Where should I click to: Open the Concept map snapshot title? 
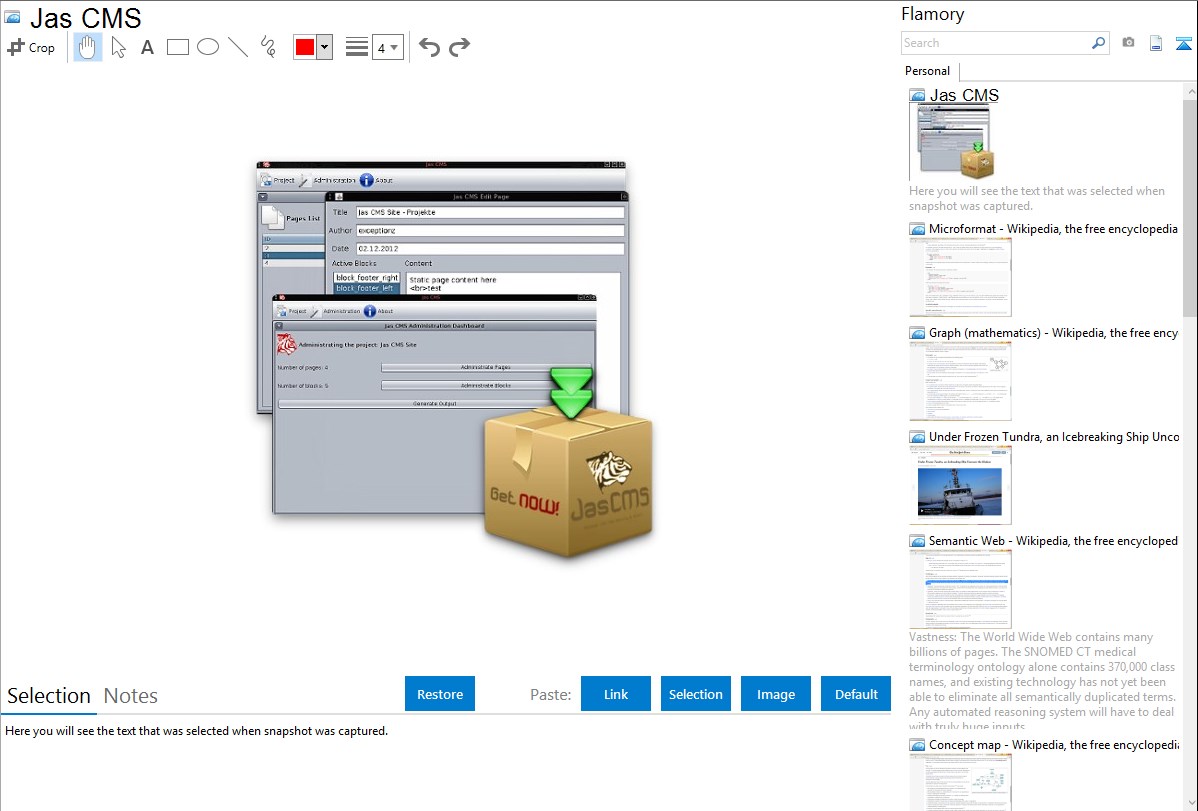(x=1054, y=744)
